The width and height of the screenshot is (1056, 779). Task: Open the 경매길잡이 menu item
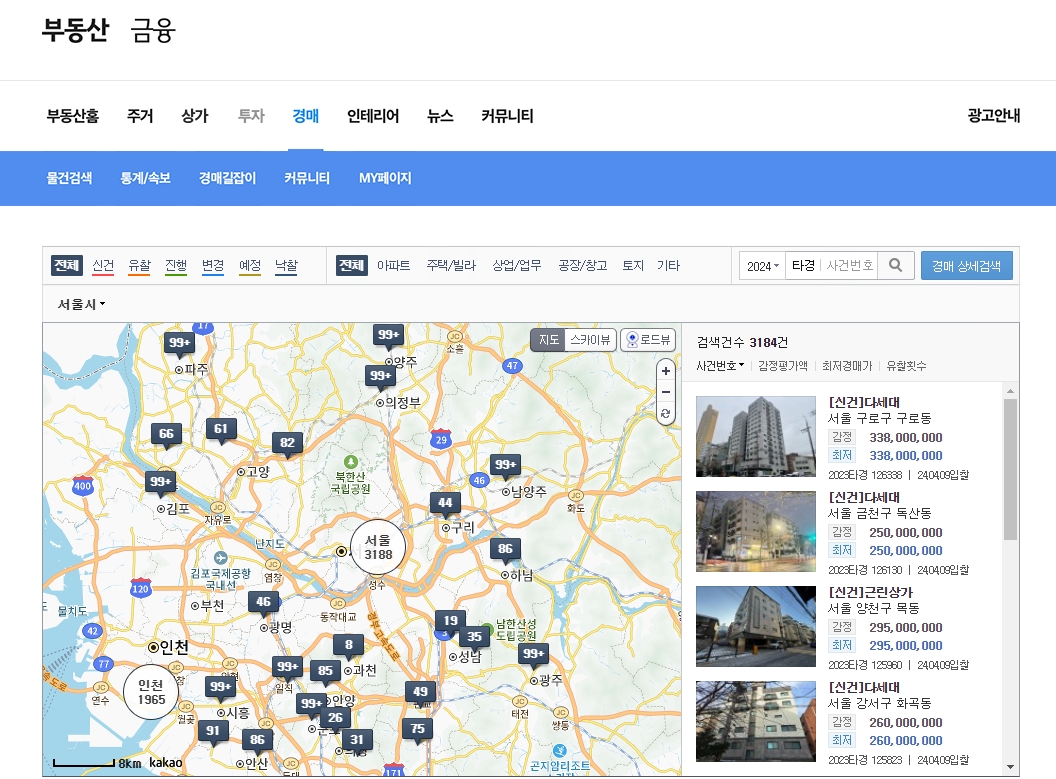pyautogui.click(x=227, y=178)
